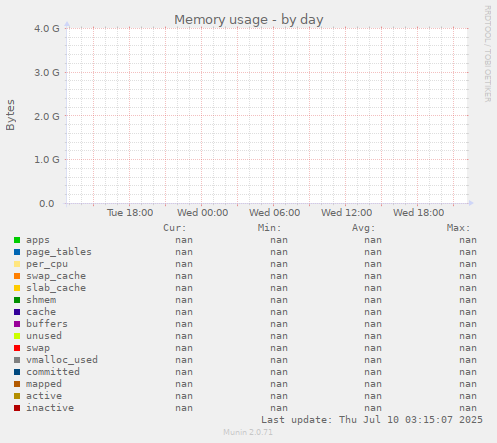Viewport: 497px width, 443px height.
Task: Click the 'swap_cache' legend label
Action: click(x=56, y=276)
